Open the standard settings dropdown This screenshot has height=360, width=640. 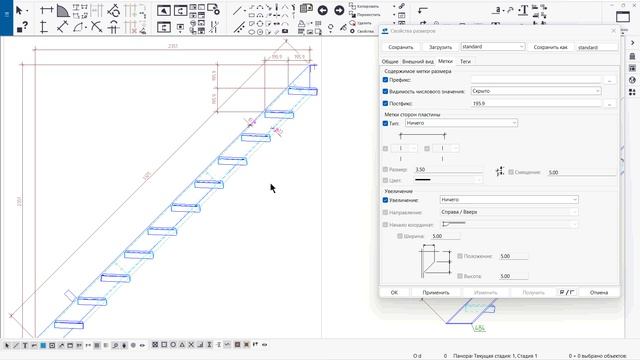tap(493, 47)
